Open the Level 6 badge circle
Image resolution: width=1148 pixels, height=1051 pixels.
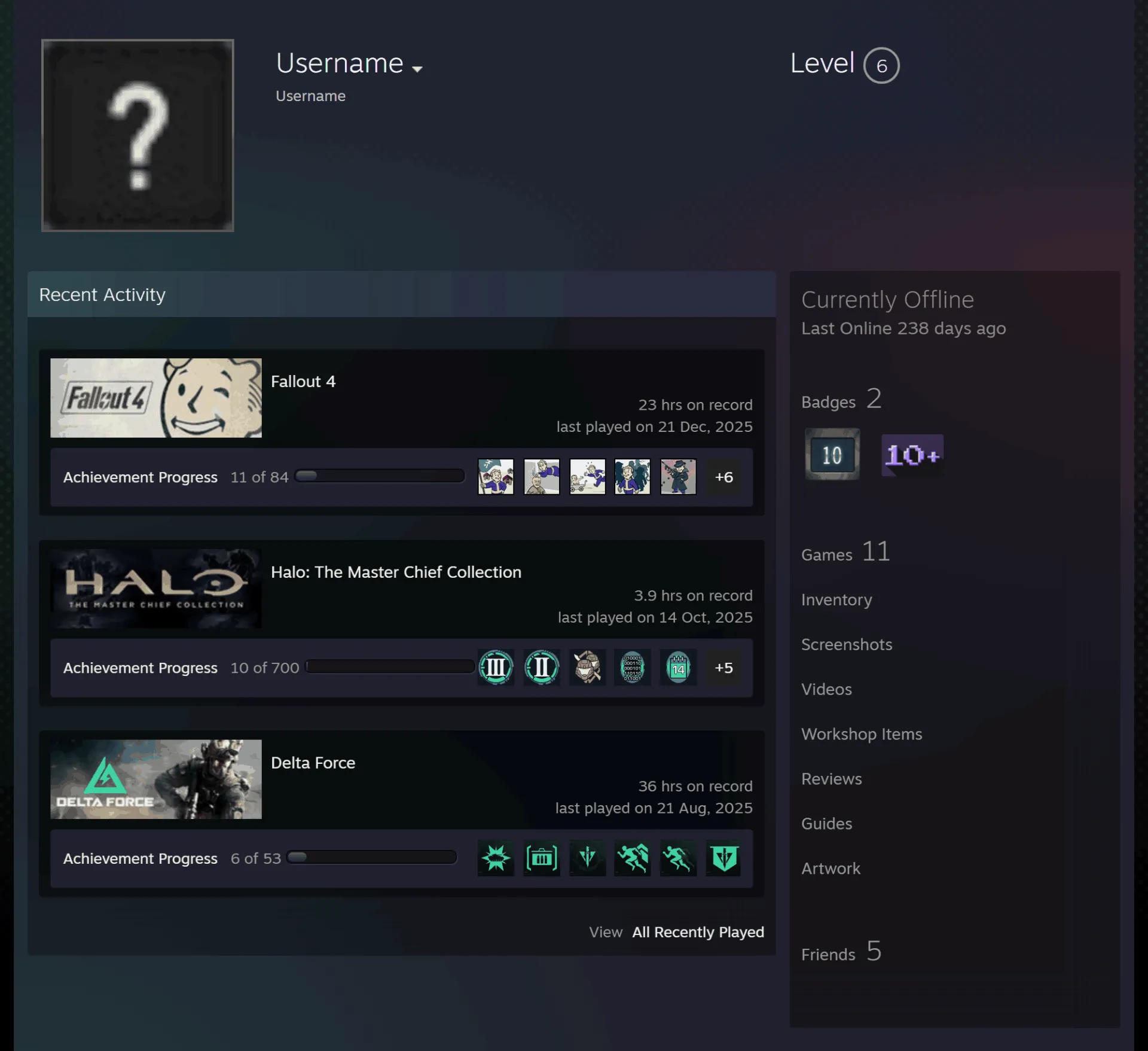[x=881, y=65]
